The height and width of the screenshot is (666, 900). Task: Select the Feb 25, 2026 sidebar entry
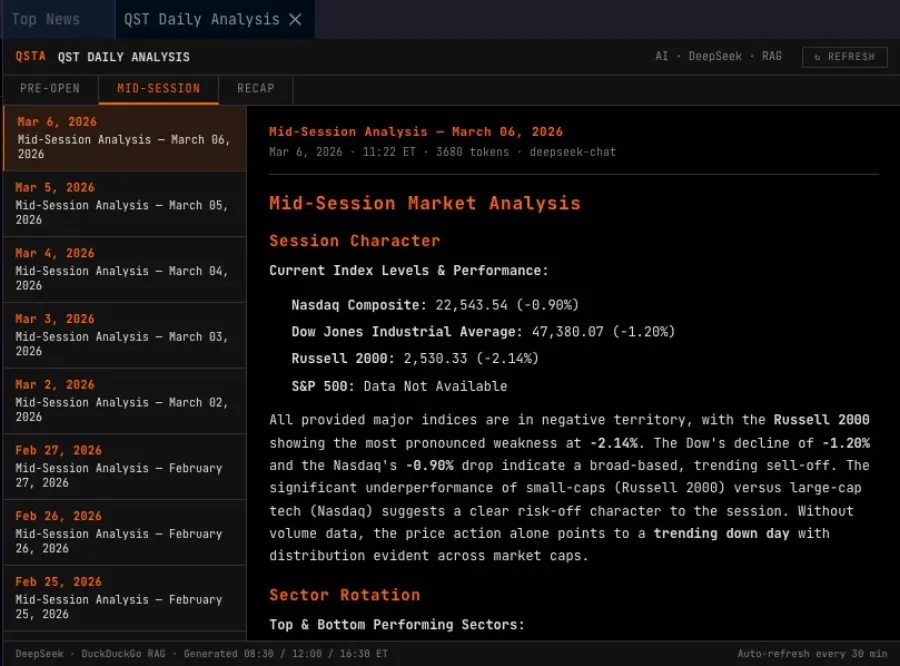coord(124,597)
